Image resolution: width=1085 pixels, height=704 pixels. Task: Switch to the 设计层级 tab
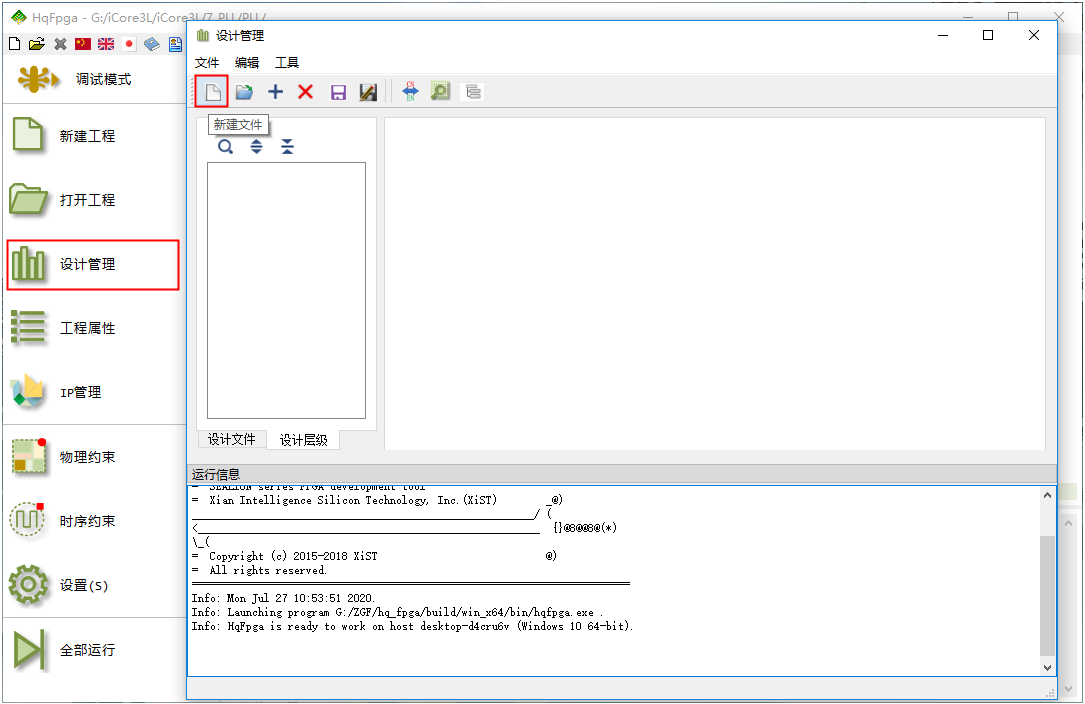303,440
